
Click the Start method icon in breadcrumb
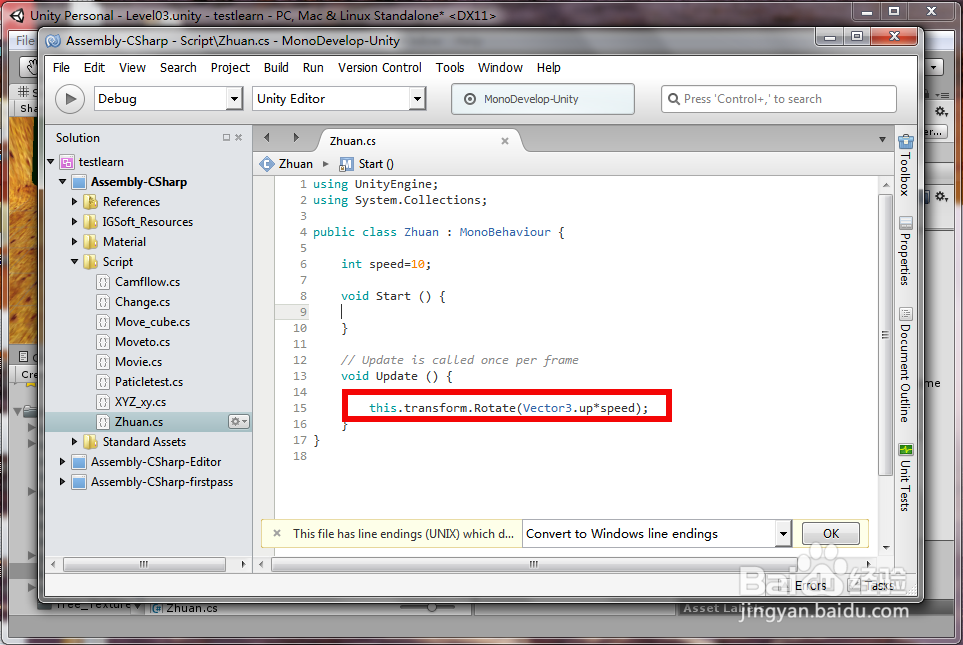coord(346,164)
